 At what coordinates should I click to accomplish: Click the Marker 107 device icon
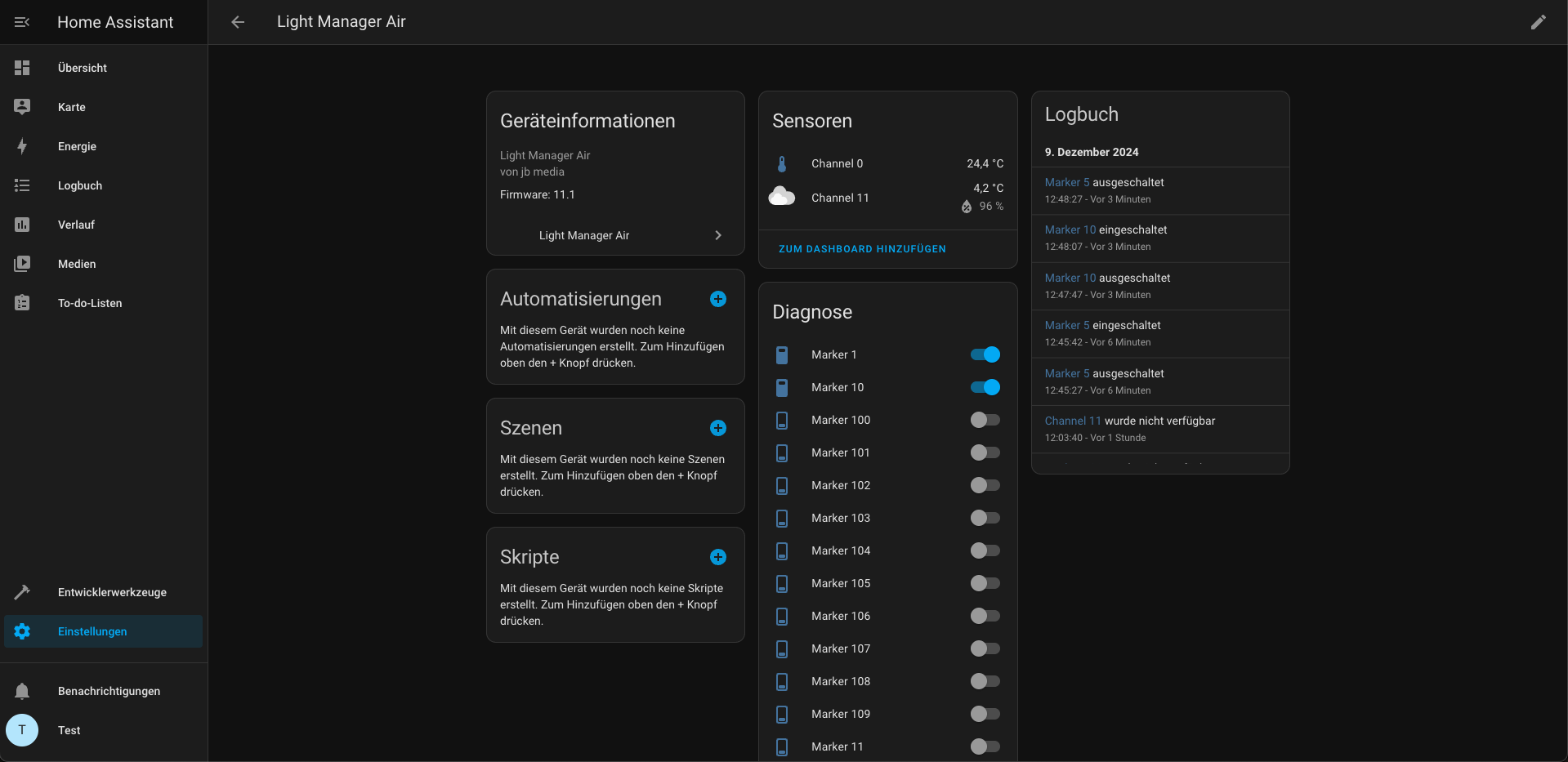[x=782, y=648]
